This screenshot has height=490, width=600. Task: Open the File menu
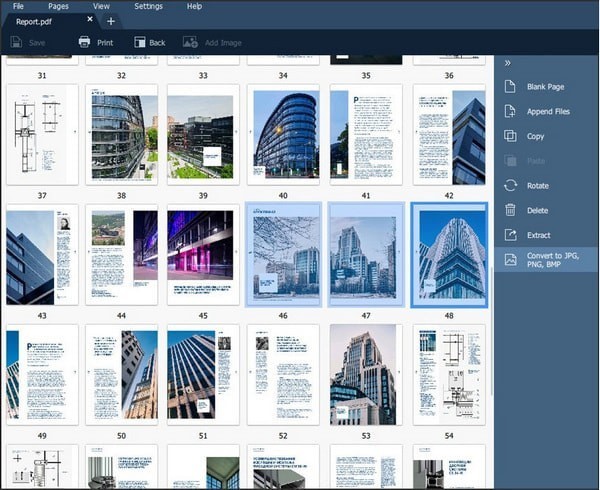(19, 6)
